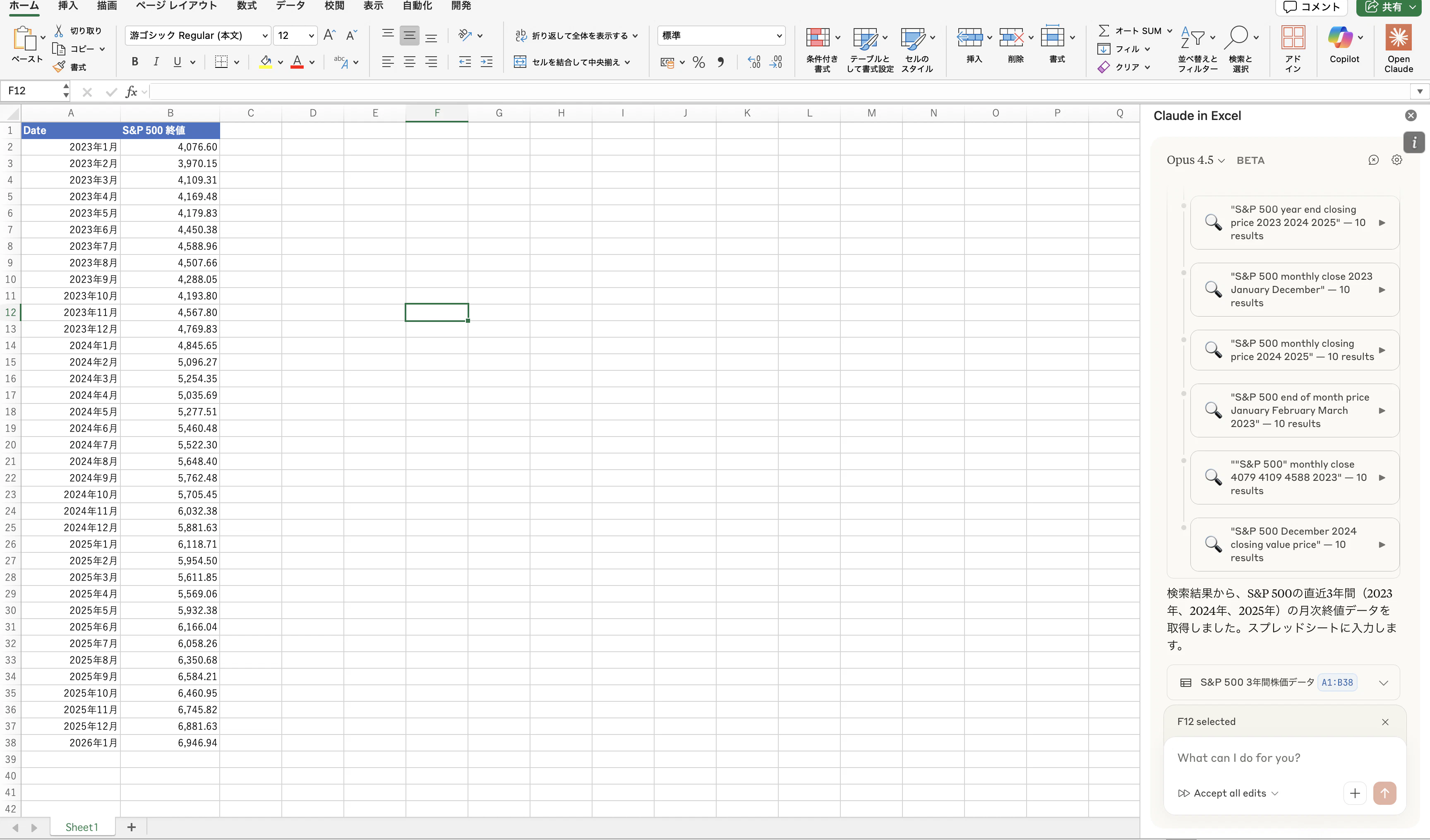Image resolution: width=1430 pixels, height=840 pixels.
Task: Switch to the 数式 ribbon tab
Action: [x=246, y=6]
